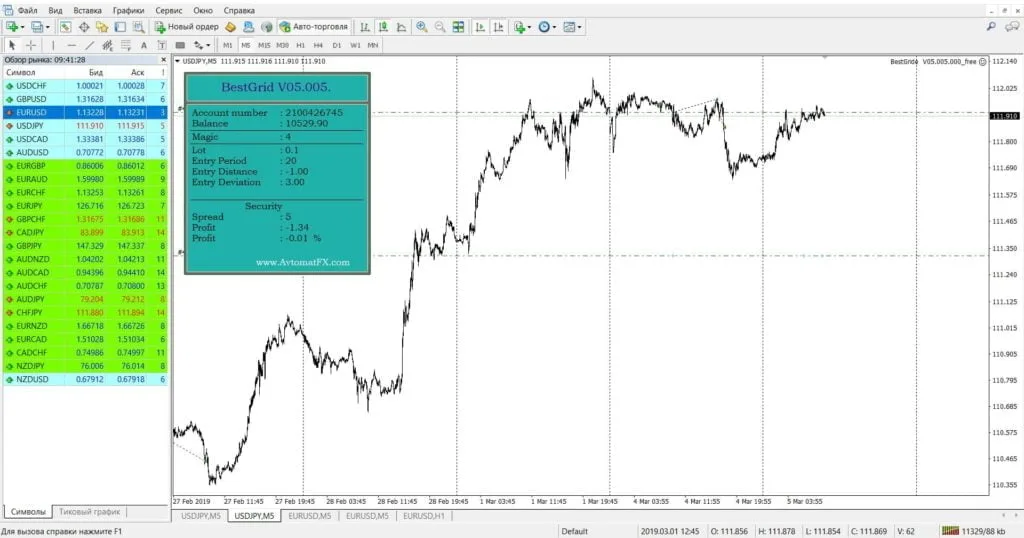
Task: Close the Обзор рынка panel
Action: (x=162, y=60)
